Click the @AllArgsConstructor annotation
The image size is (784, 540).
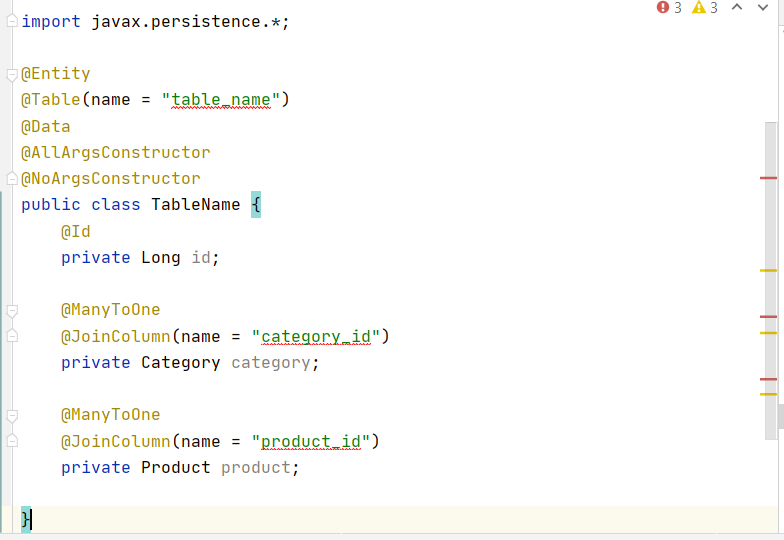[x=116, y=152]
